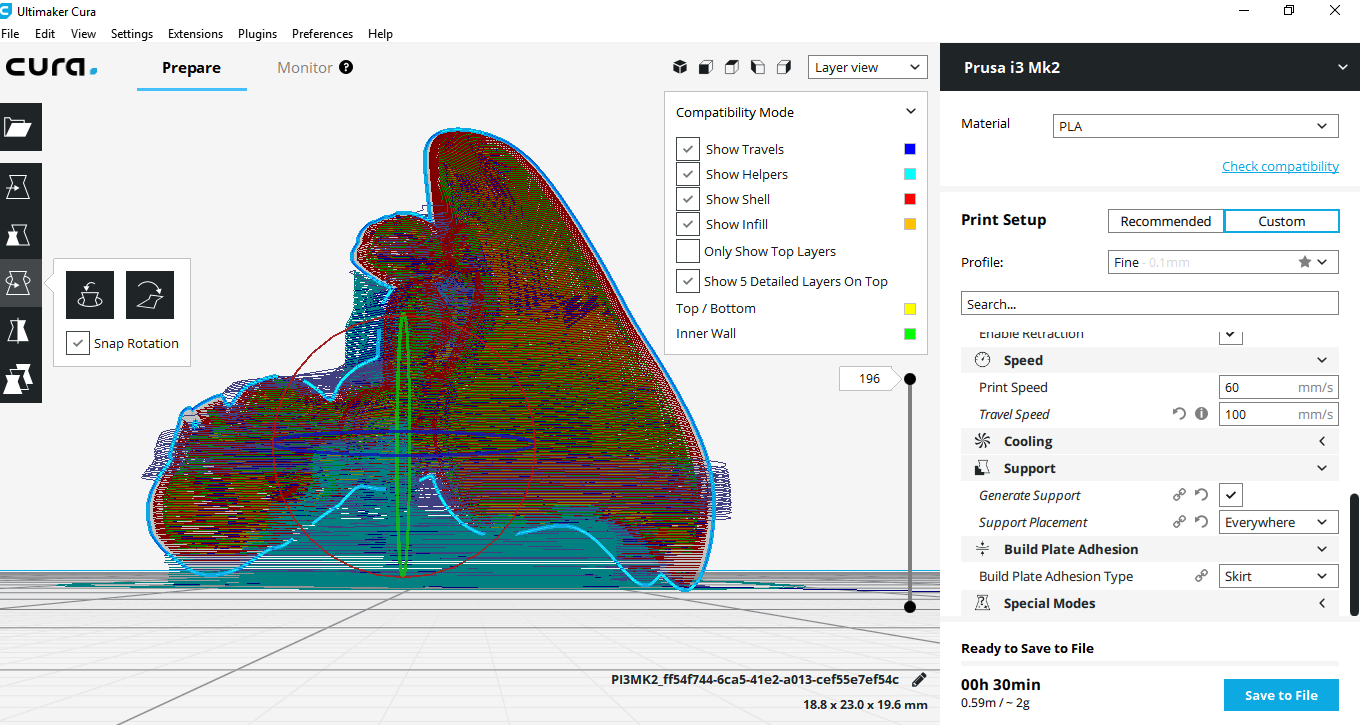Switch to the Monitor tab
This screenshot has height=725, width=1360.
pos(305,68)
